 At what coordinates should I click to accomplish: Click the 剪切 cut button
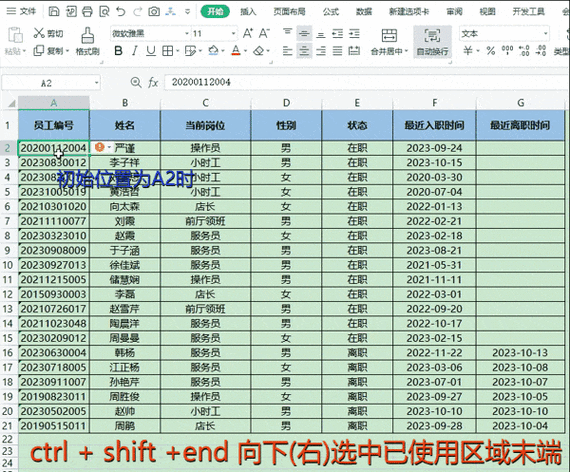48,33
